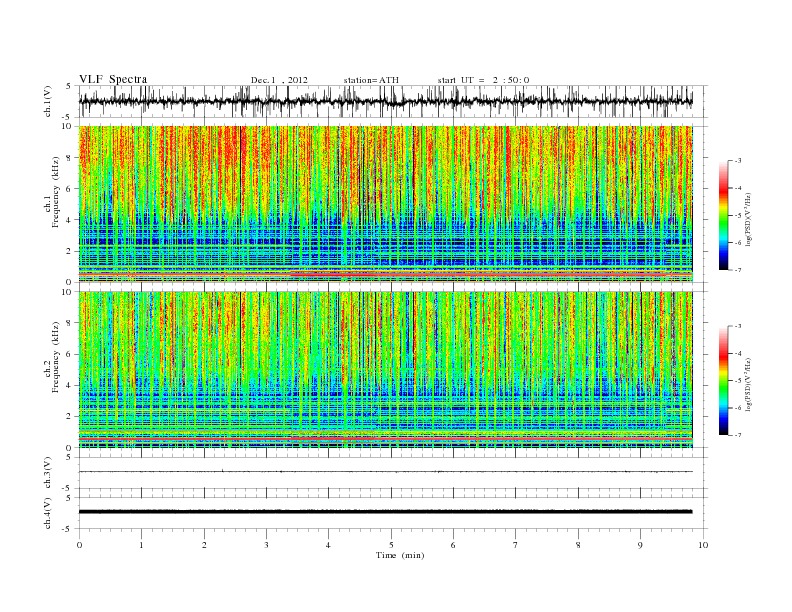
Task: Click the -3 tick on ch.1 color bar
Action: click(x=737, y=161)
